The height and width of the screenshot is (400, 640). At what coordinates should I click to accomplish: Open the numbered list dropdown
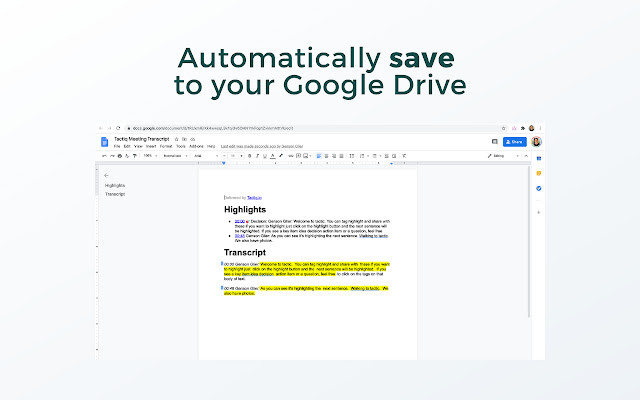[364, 156]
